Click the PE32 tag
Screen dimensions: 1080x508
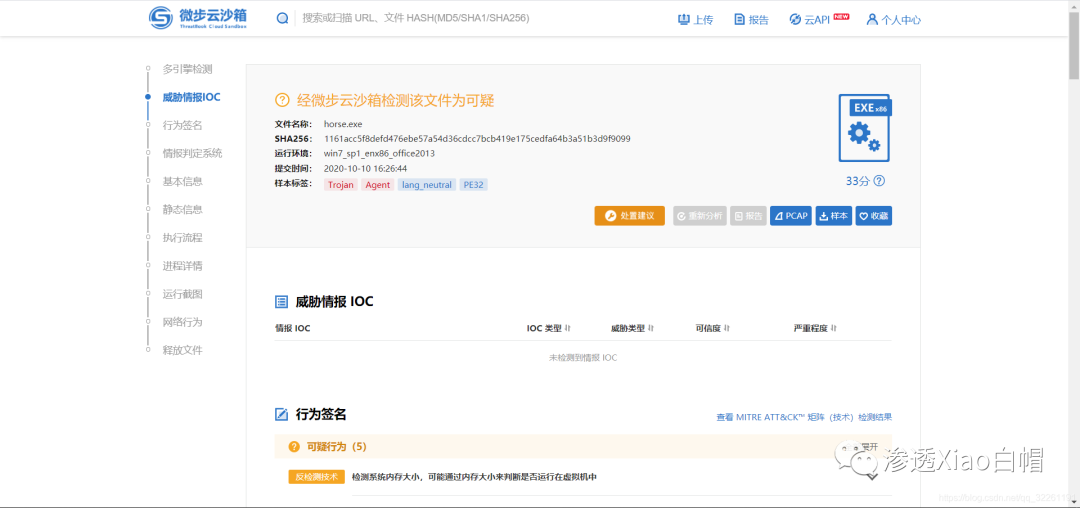pos(473,184)
